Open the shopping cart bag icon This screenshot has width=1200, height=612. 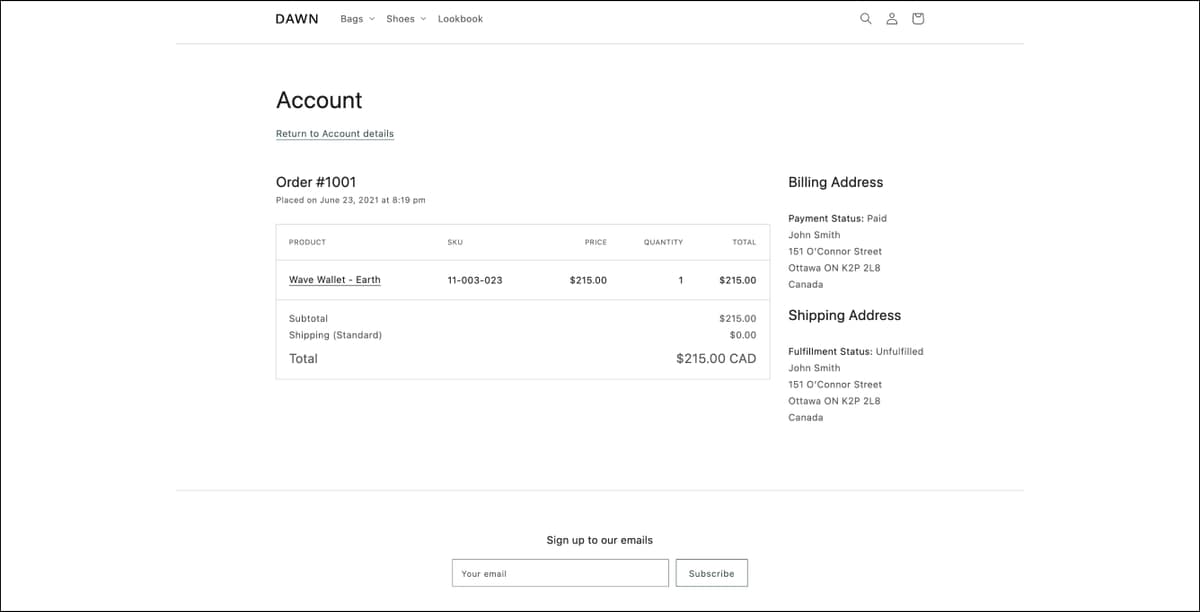click(x=918, y=19)
